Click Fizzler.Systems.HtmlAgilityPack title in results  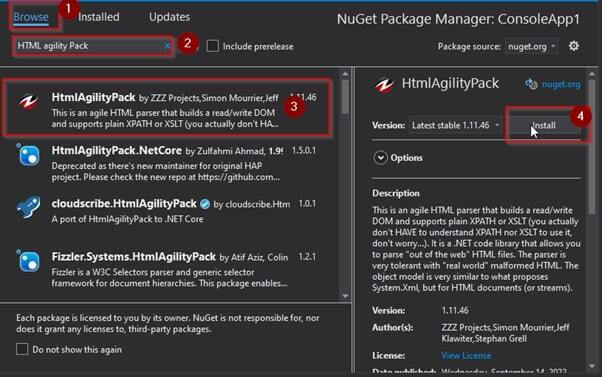click(133, 257)
